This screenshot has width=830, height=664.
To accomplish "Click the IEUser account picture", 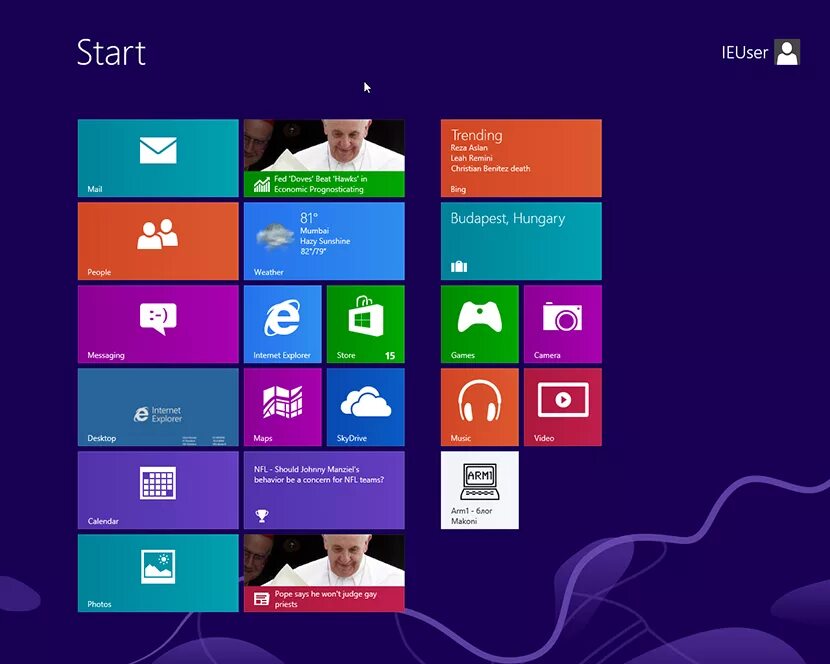I will (787, 52).
